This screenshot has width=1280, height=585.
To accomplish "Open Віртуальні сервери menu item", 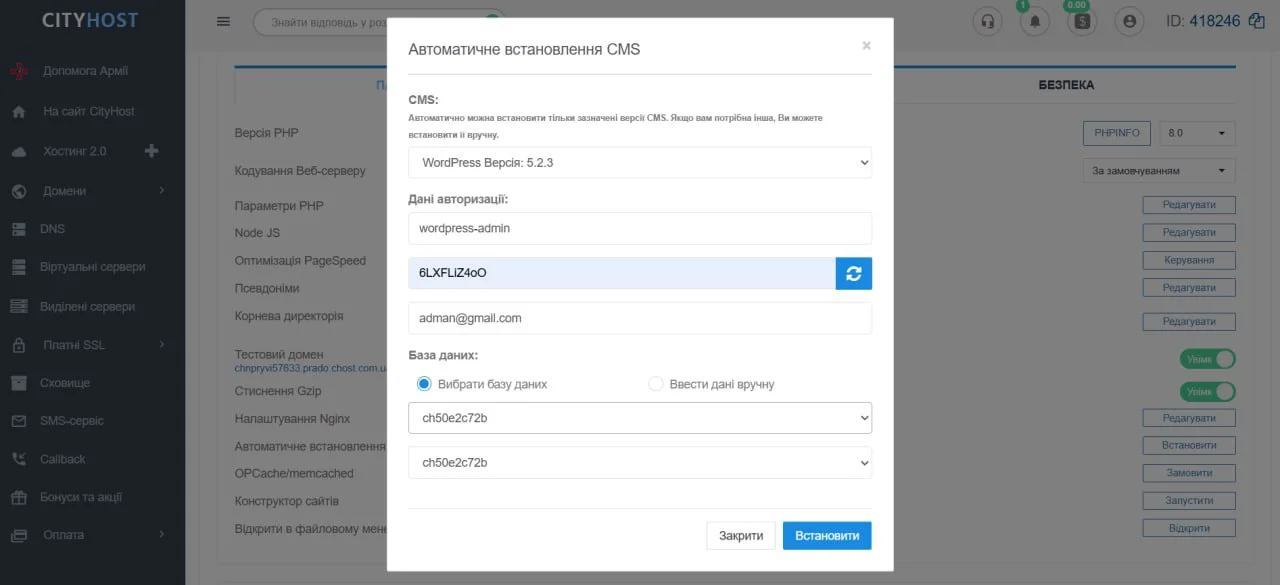I will click(92, 267).
